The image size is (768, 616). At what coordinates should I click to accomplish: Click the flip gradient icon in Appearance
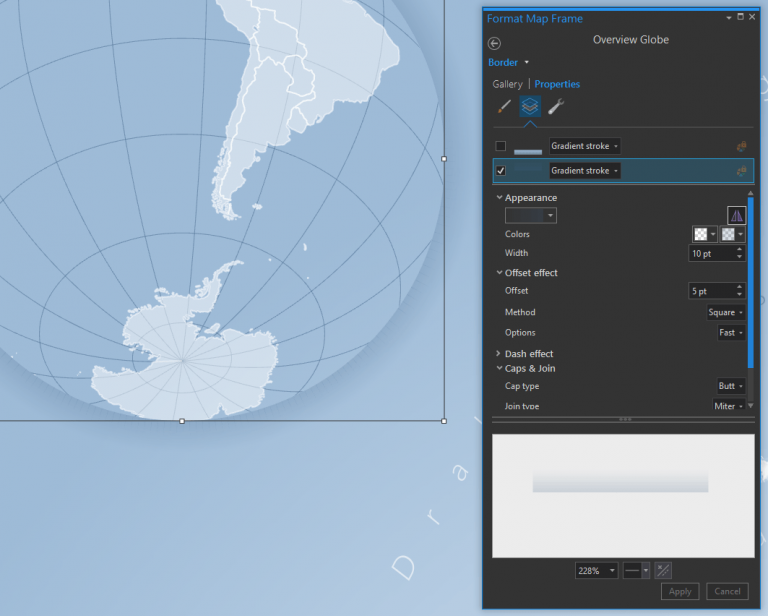click(x=737, y=215)
